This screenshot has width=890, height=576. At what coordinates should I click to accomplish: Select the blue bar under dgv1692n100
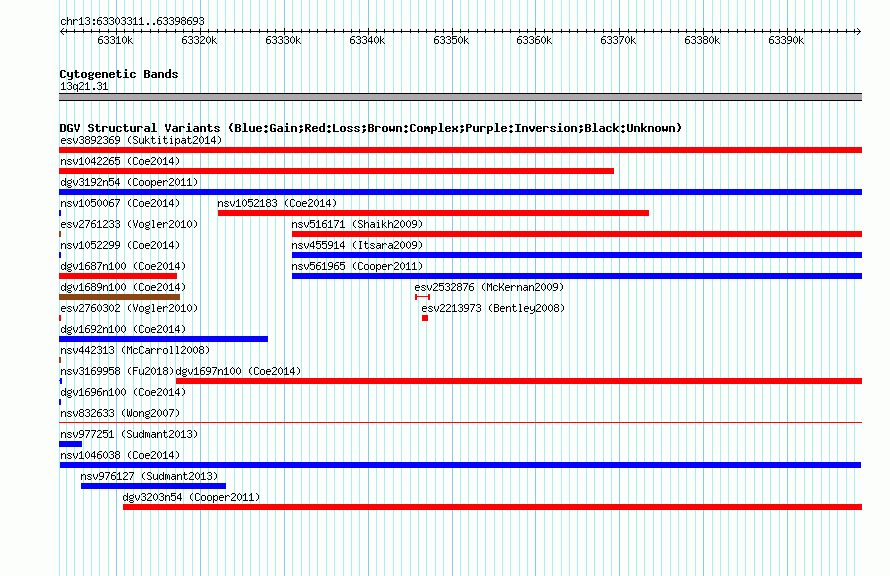click(163, 339)
